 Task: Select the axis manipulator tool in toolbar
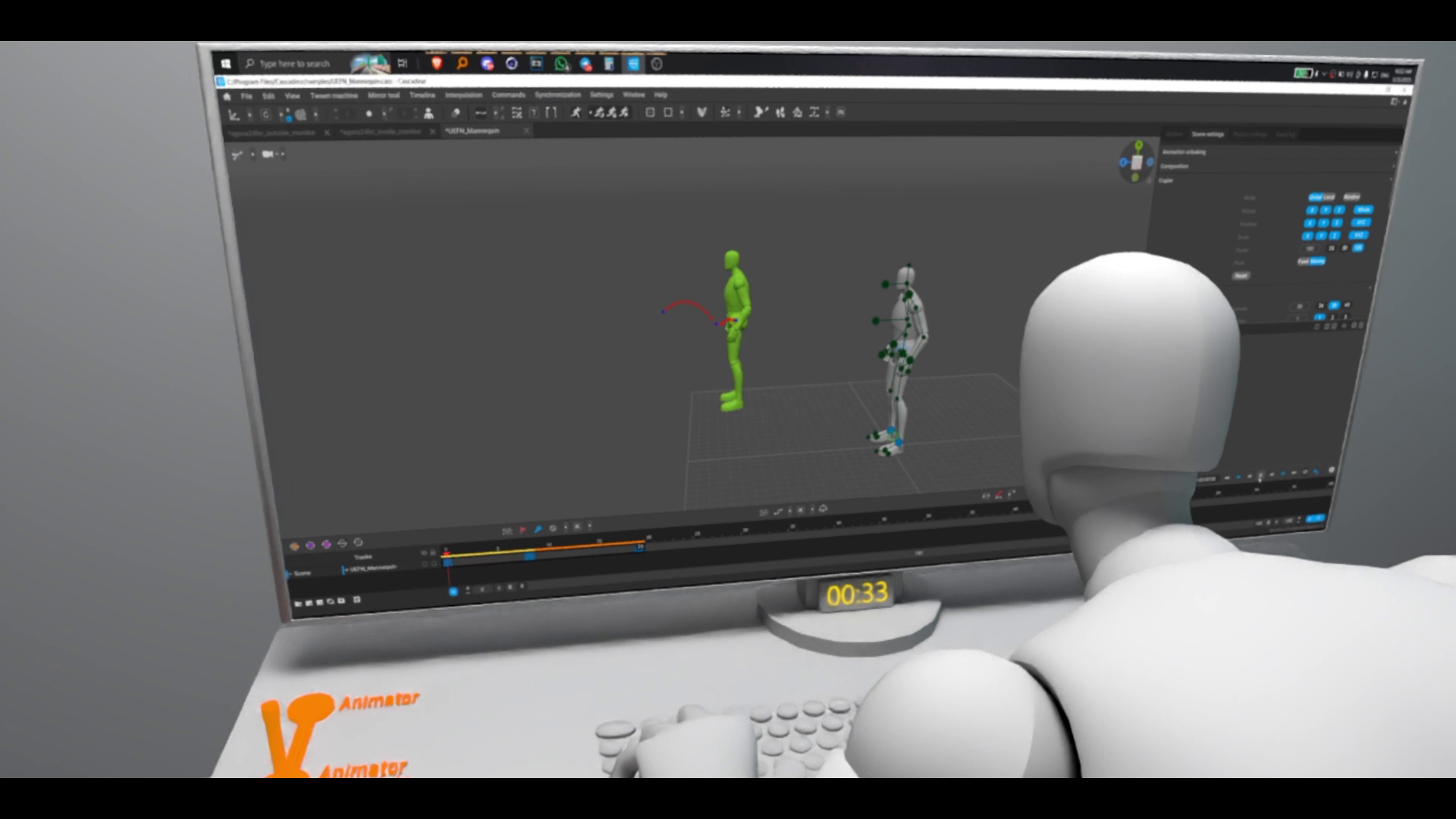pyautogui.click(x=234, y=115)
